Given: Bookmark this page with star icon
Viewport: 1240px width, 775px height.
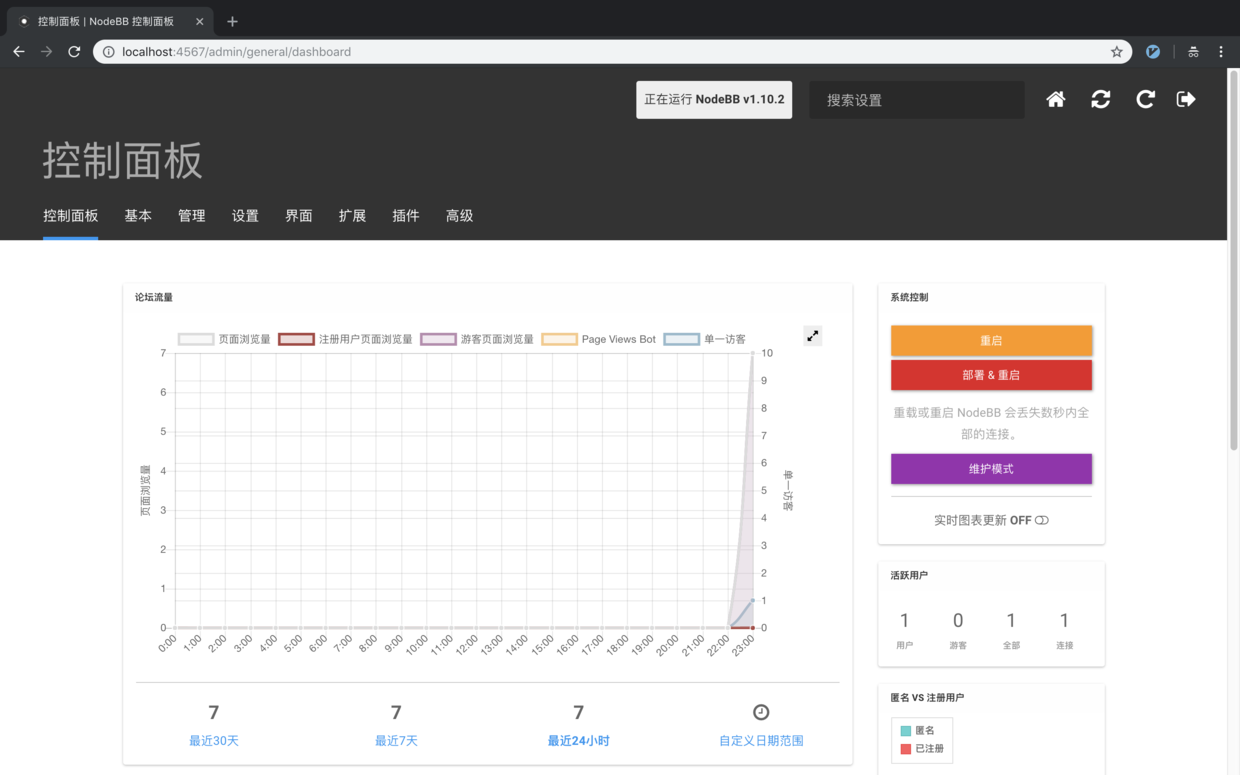Looking at the screenshot, I should 1117,52.
